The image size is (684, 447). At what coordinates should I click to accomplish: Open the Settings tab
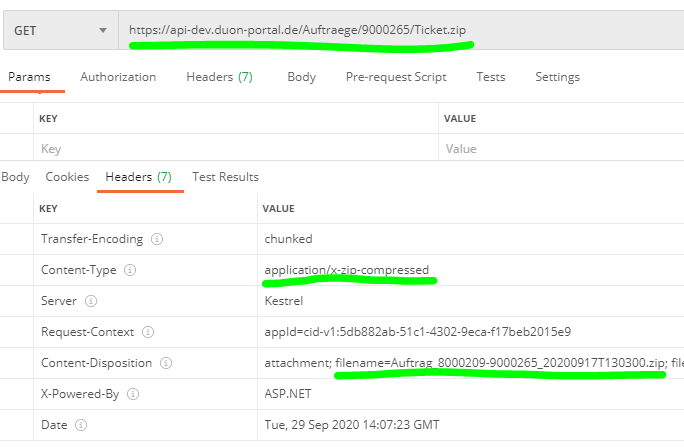pyautogui.click(x=557, y=77)
